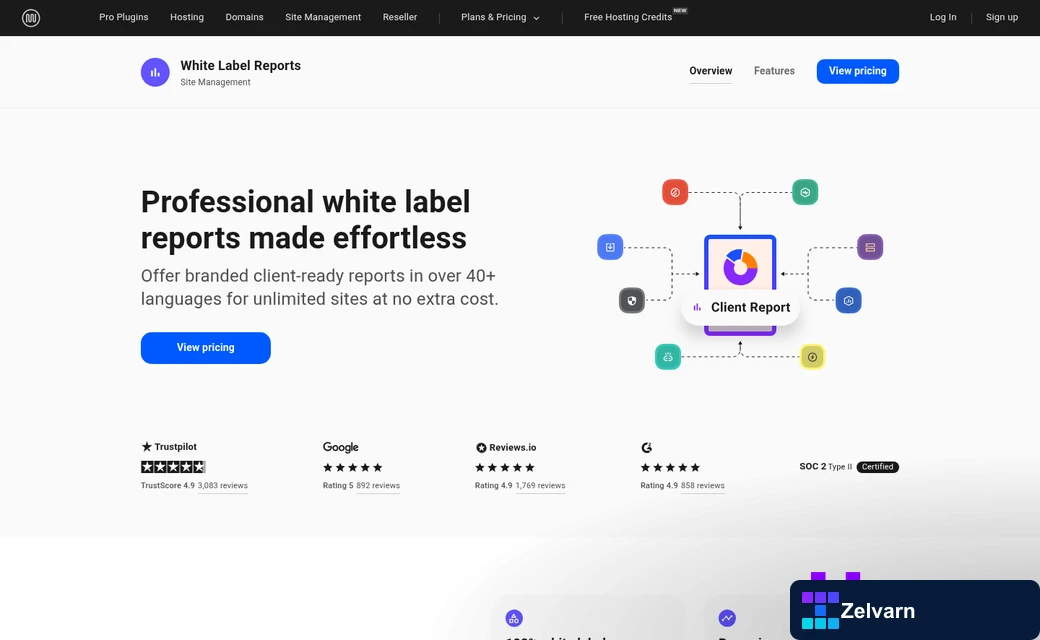
Task: Click the Client Report label pill
Action: pyautogui.click(x=741, y=308)
